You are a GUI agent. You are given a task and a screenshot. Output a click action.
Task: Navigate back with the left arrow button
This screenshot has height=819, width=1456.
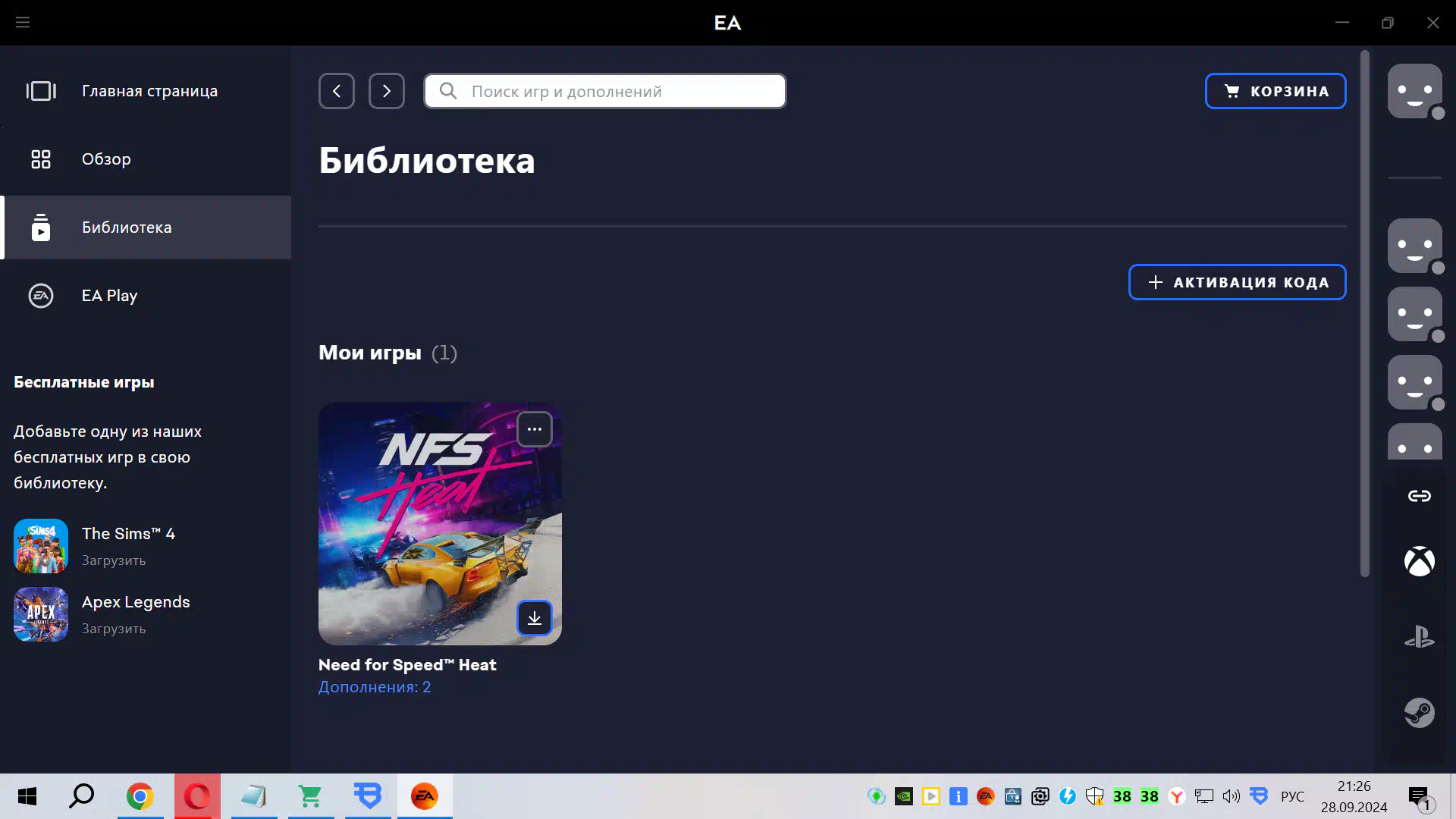pyautogui.click(x=337, y=91)
